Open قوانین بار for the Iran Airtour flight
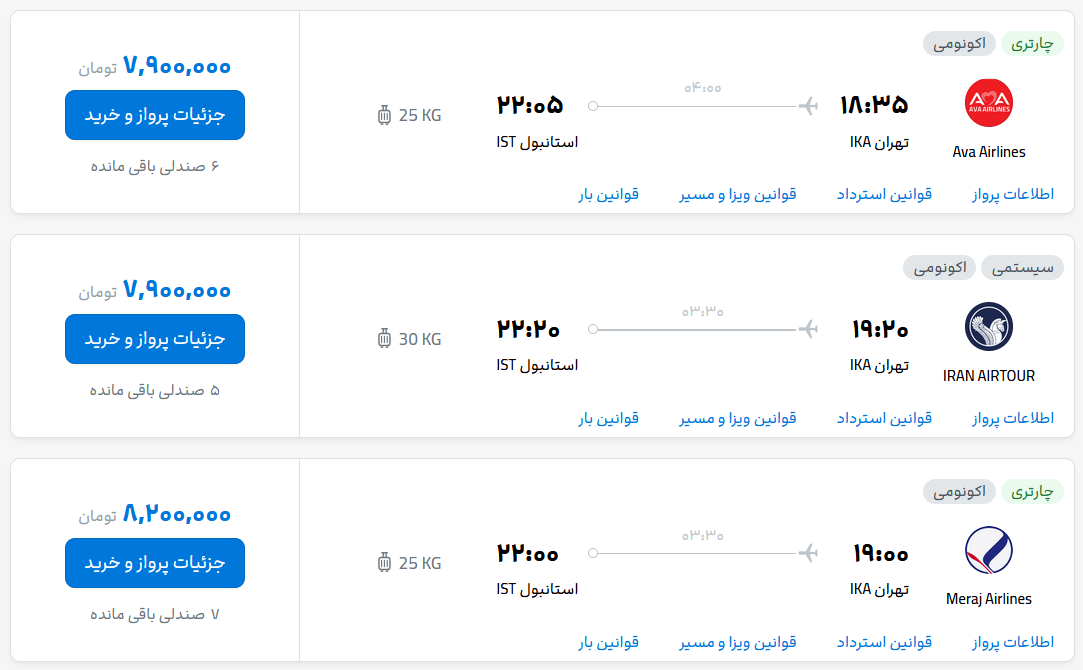 point(608,418)
